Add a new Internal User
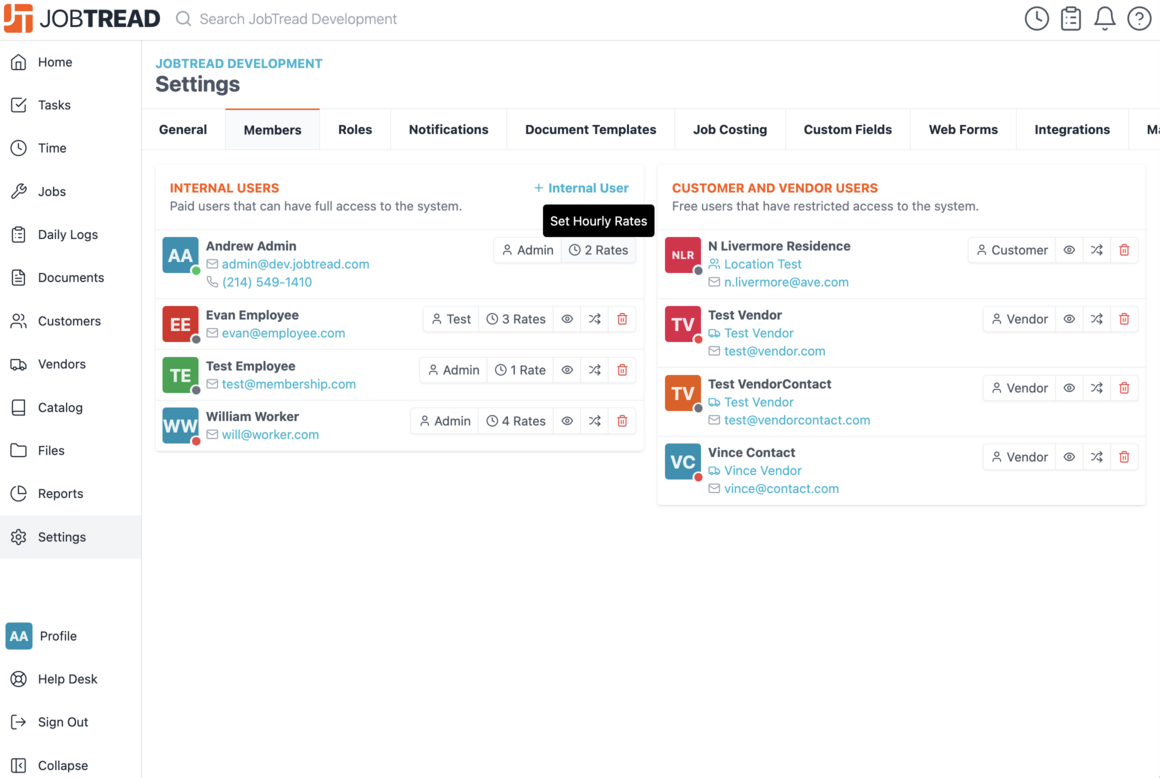Viewport: 1160px width, 778px height. coord(581,188)
